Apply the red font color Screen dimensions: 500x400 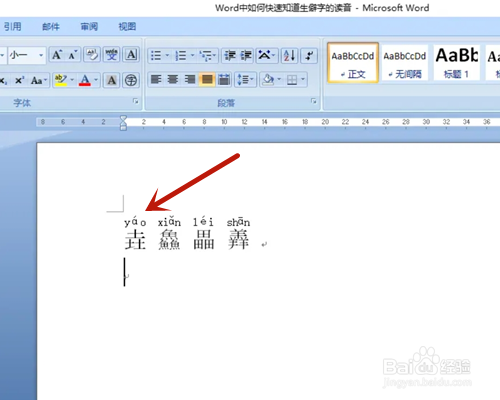85,80
